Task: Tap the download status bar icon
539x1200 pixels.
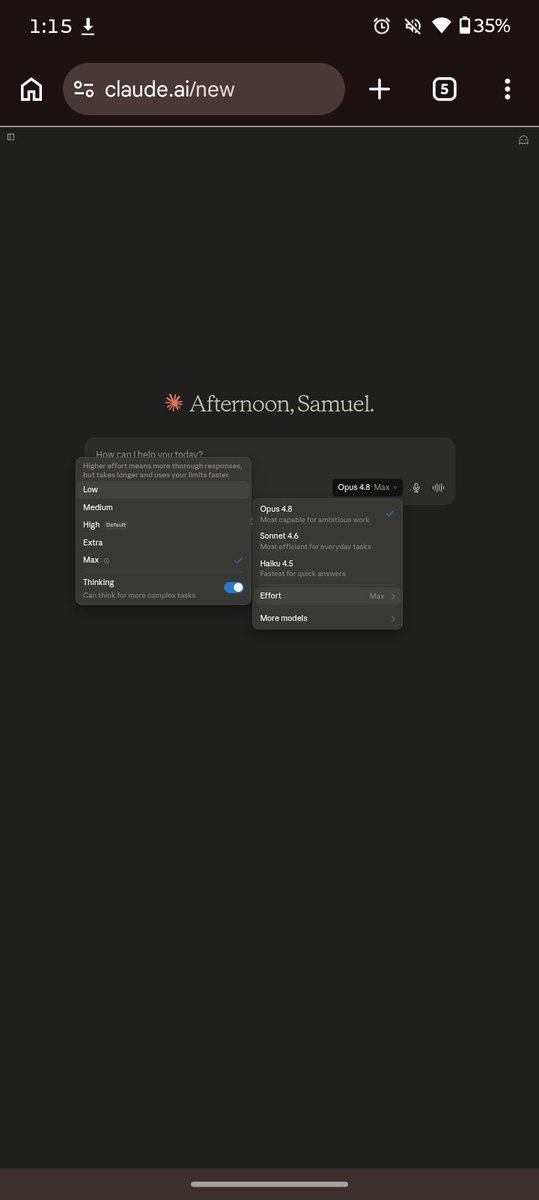Action: click(88, 27)
